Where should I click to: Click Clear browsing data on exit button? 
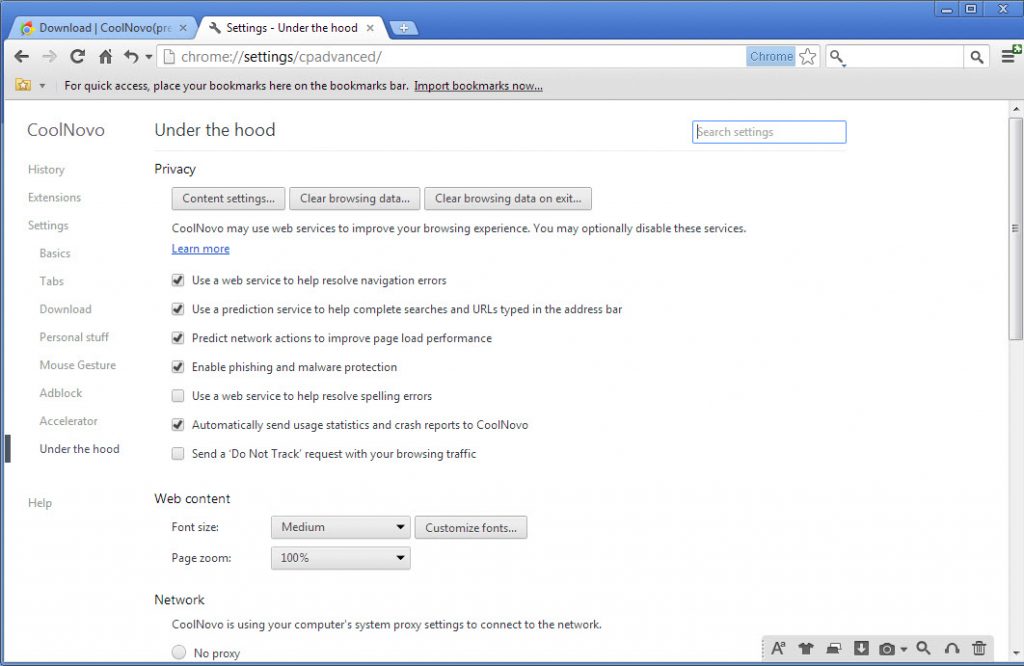tap(508, 198)
